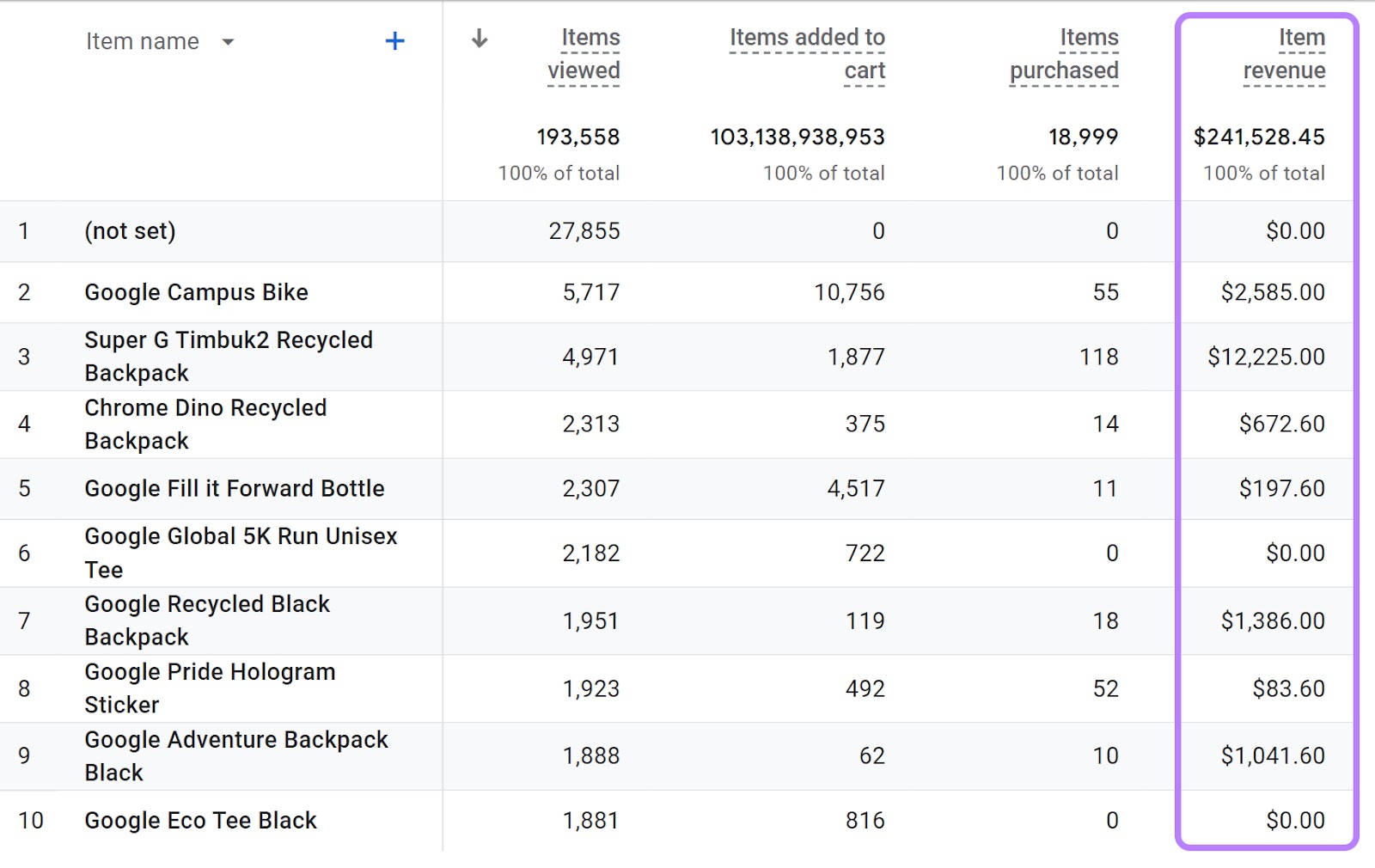Select total revenue $241,528.45
This screenshot has height=868, width=1375.
(x=1259, y=137)
